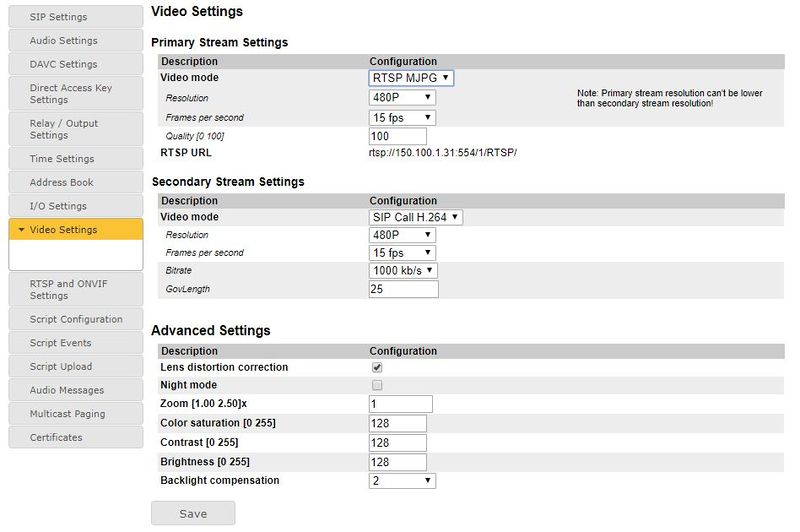Click the GovLength input field
Screen dimensions: 800x532
[403, 289]
